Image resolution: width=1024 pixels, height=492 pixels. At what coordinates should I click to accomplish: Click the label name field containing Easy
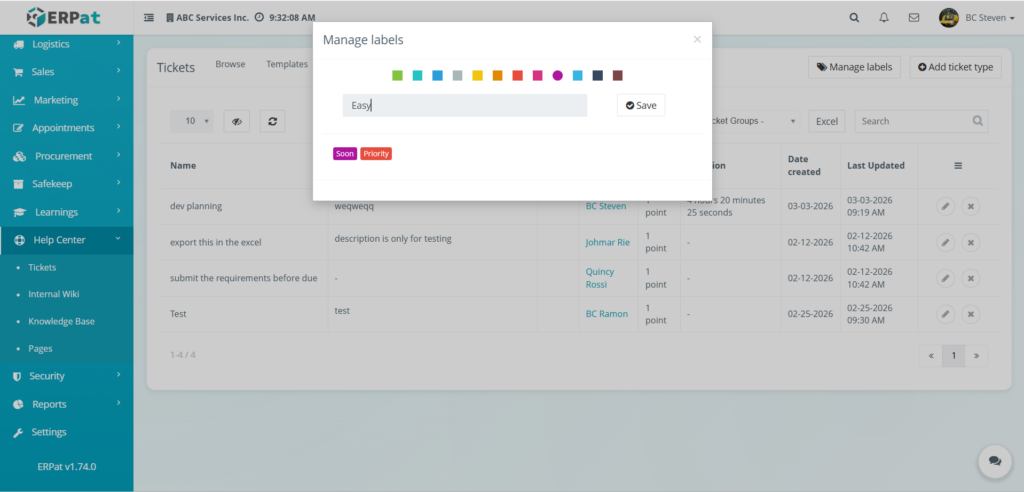465,105
